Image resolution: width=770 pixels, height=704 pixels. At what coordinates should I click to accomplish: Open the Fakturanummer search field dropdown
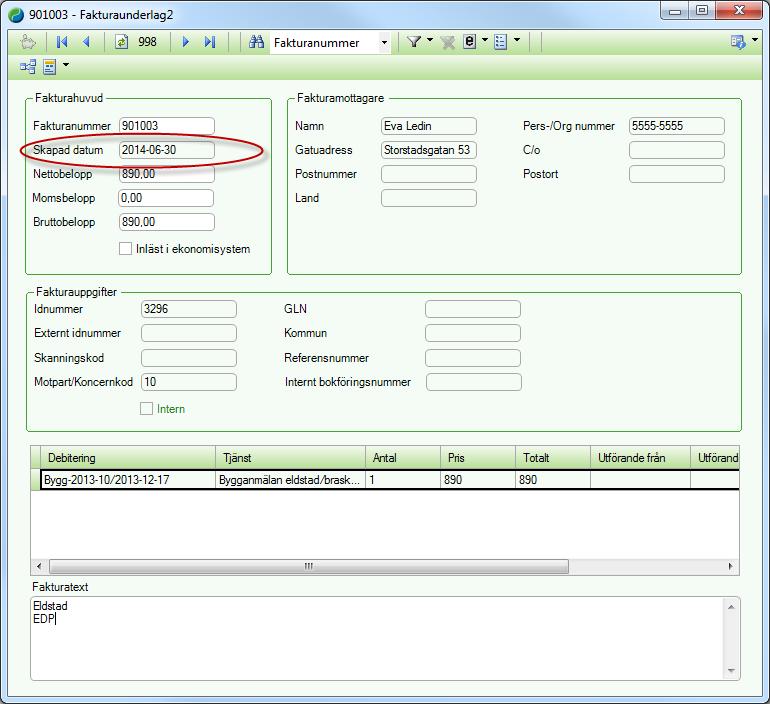385,43
